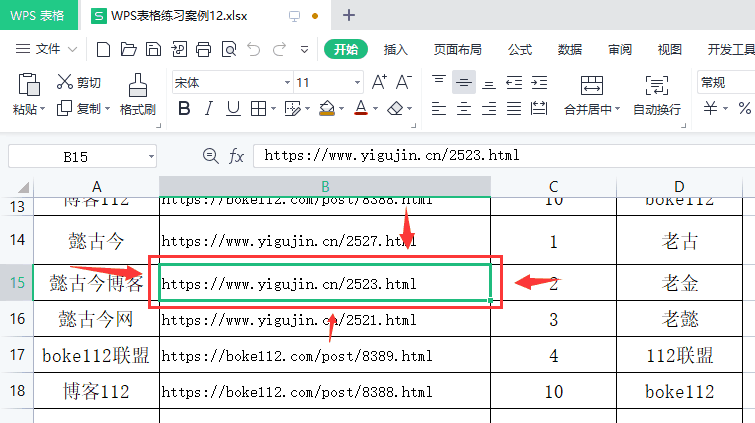This screenshot has height=423, width=755.
Task: Decrease font size with A- icon
Action: (x=404, y=82)
